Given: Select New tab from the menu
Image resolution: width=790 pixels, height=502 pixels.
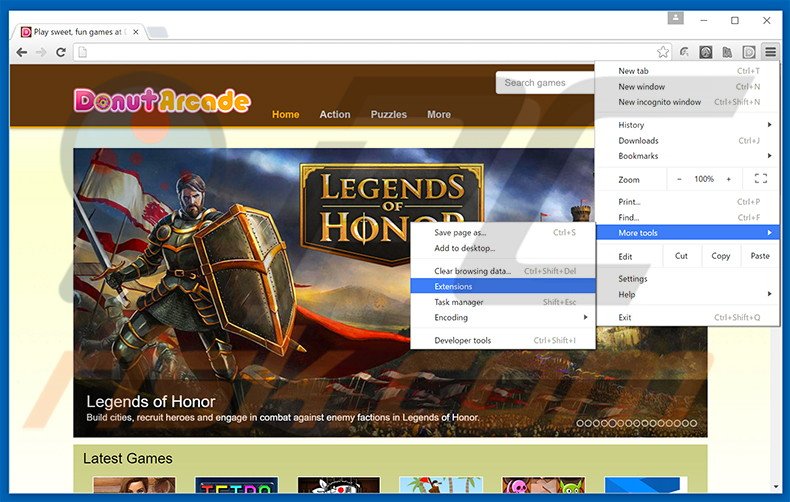Looking at the screenshot, I should [x=688, y=71].
